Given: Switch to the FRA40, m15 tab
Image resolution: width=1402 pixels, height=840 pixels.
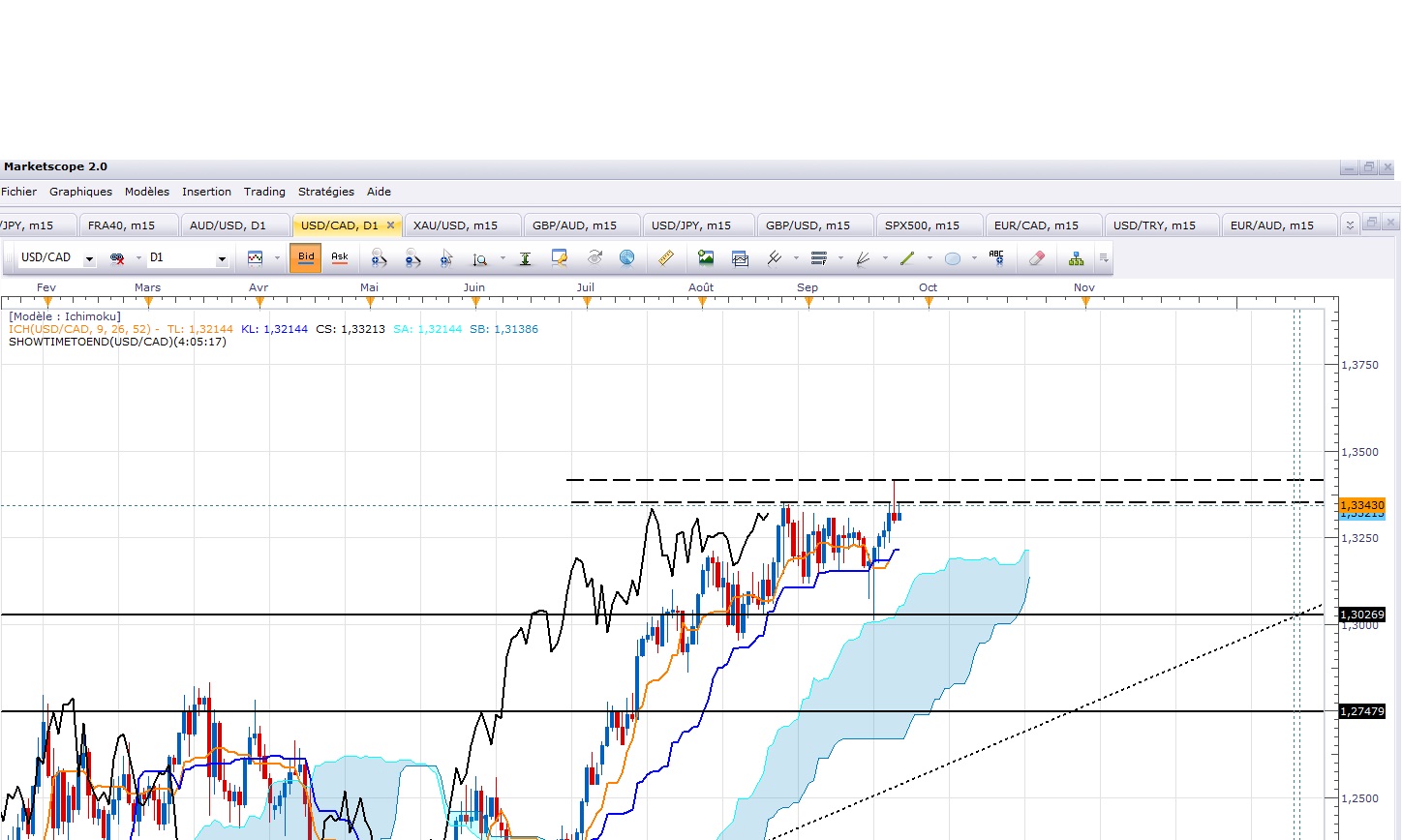Looking at the screenshot, I should 128,225.
